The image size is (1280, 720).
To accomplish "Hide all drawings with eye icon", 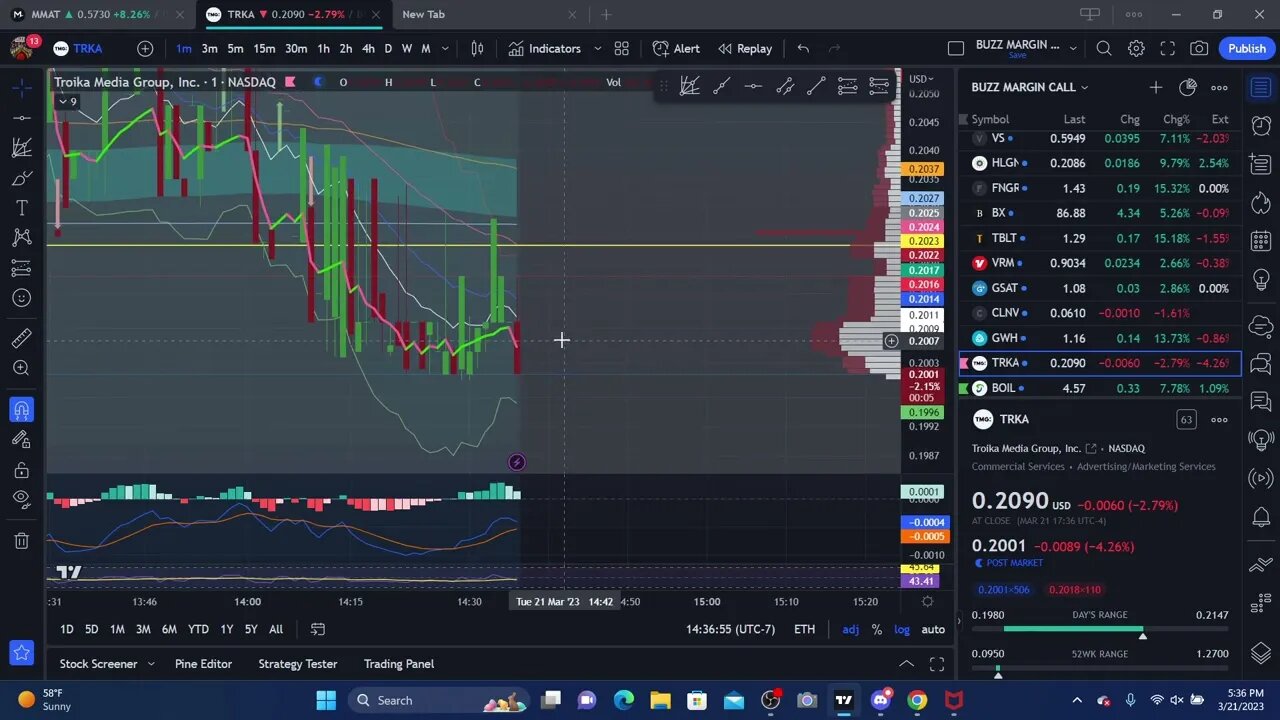I will (21, 500).
